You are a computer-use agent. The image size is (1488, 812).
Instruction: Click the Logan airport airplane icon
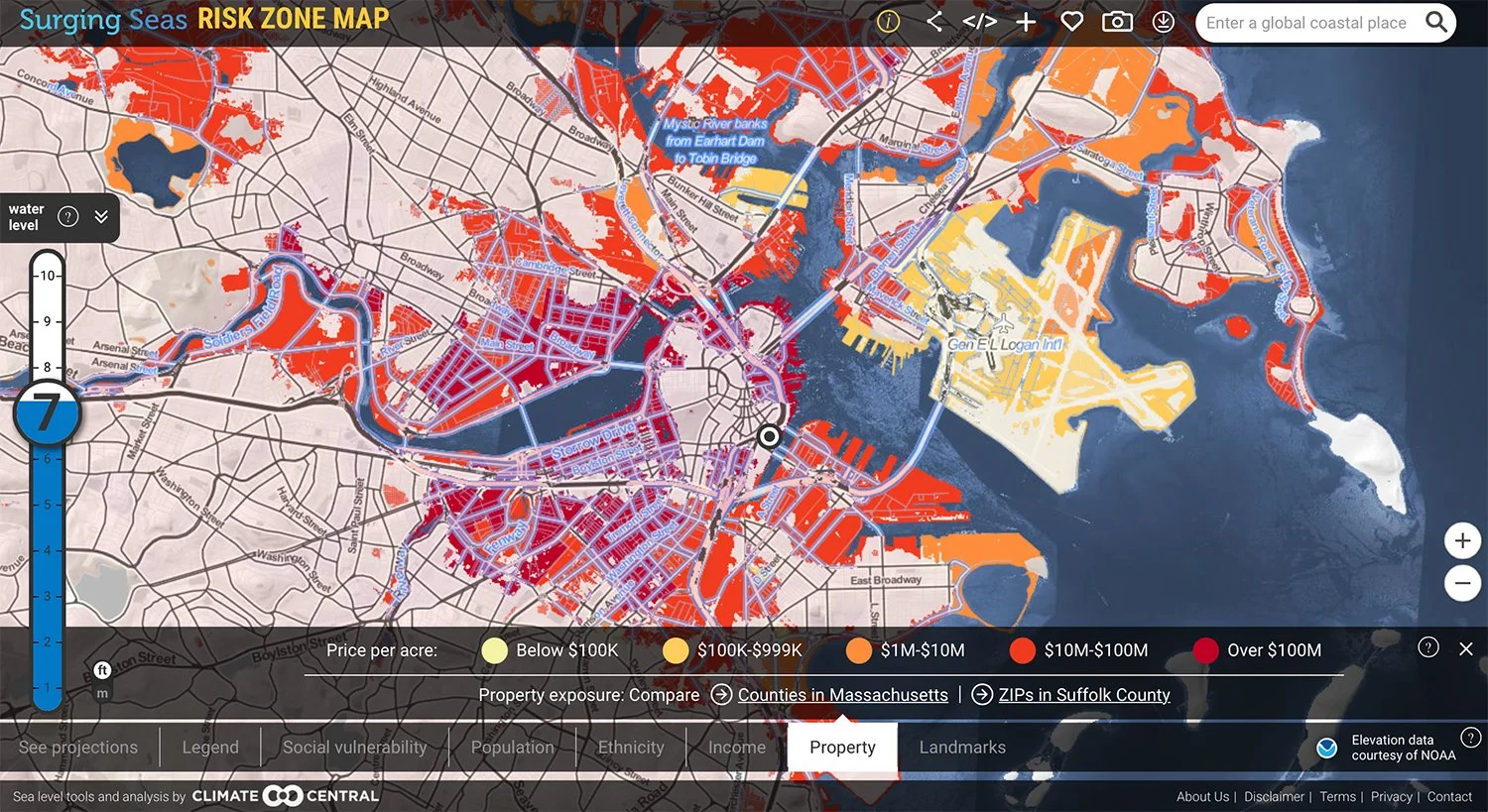(1004, 324)
